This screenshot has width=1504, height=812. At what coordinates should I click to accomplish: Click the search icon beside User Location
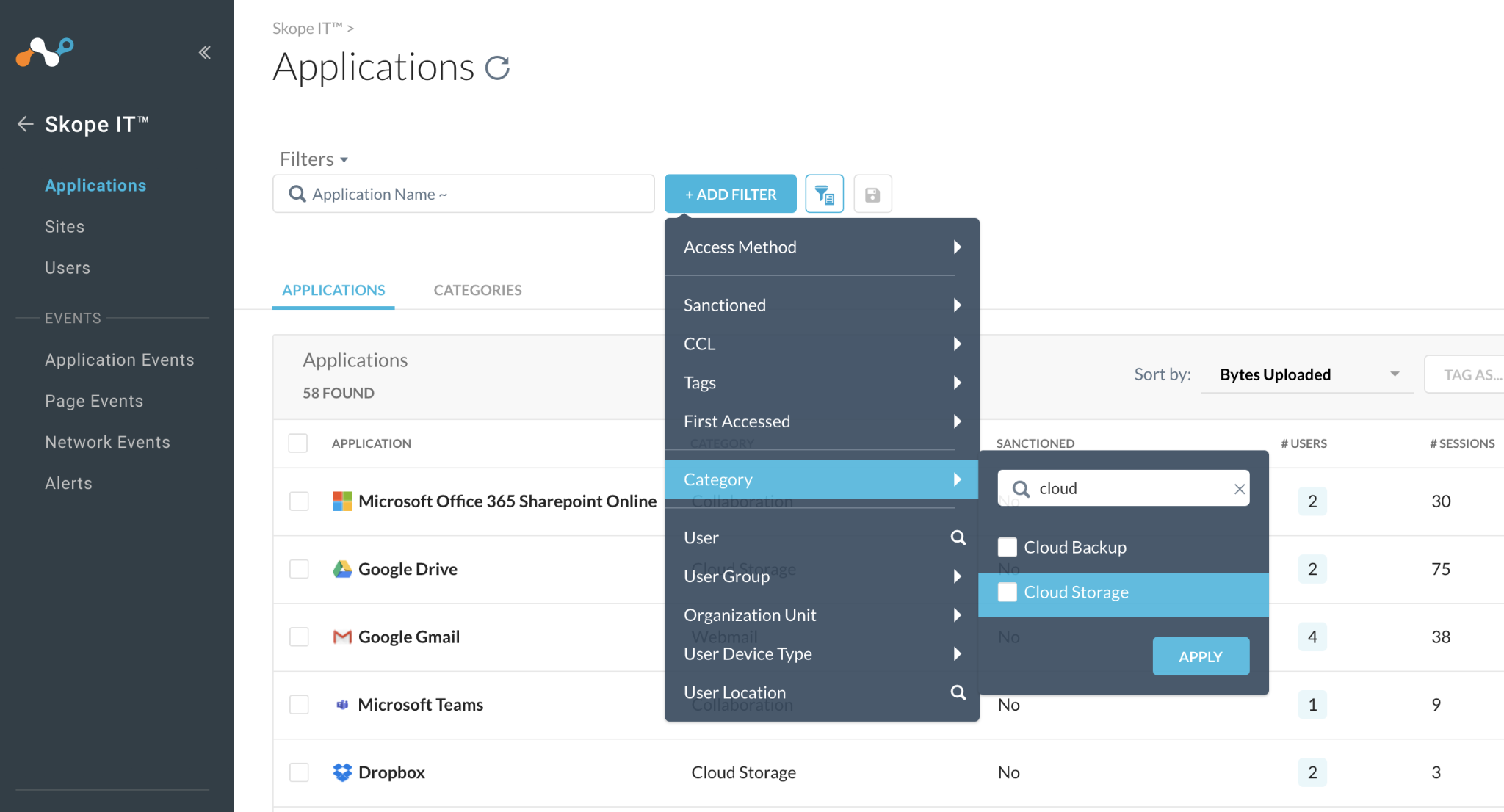click(x=958, y=692)
